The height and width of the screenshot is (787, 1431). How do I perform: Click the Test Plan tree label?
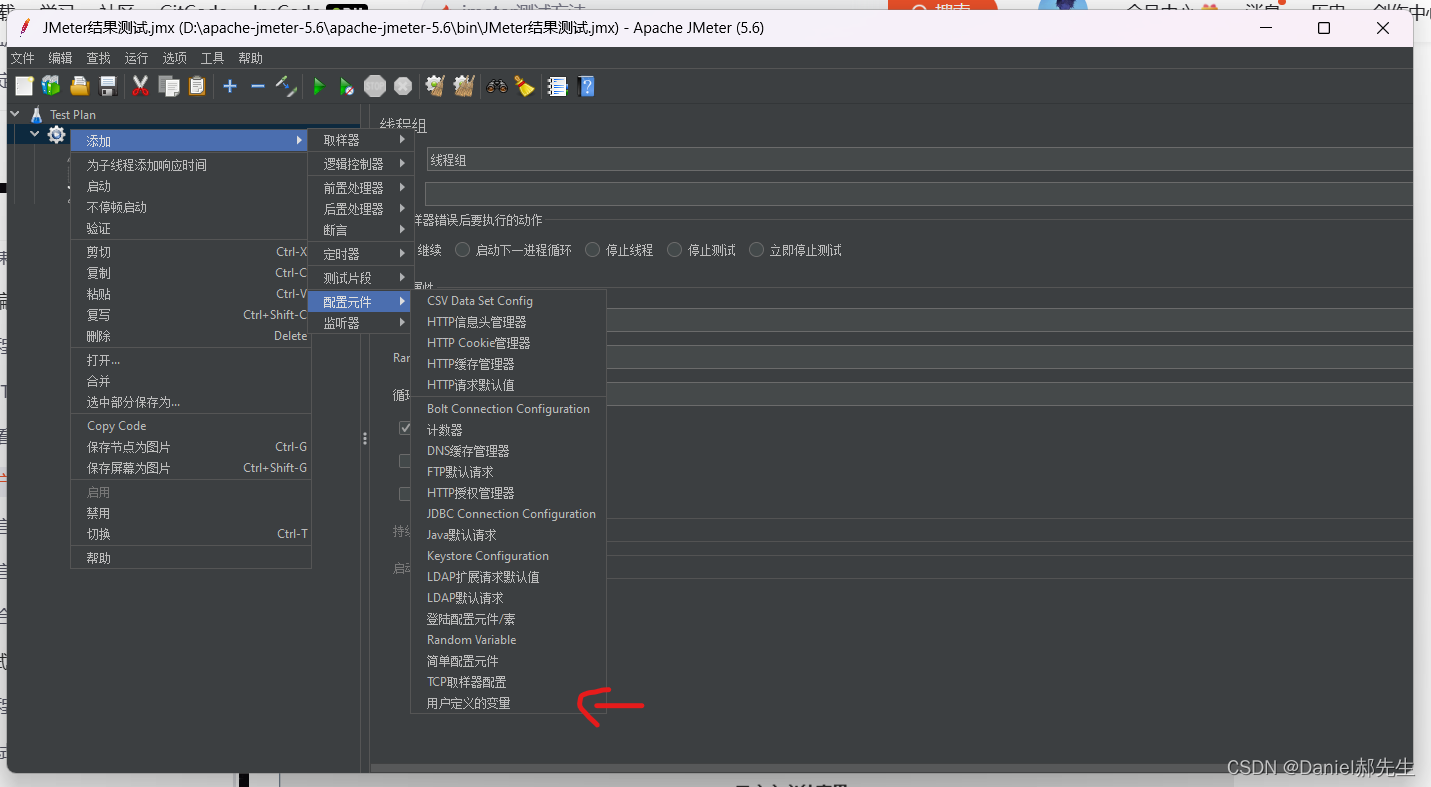tap(73, 115)
